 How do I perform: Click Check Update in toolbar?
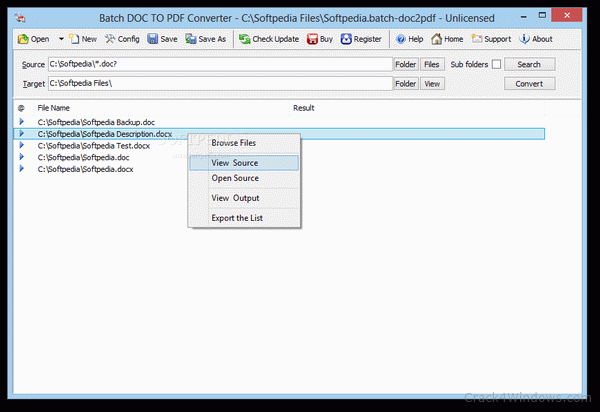244,39
